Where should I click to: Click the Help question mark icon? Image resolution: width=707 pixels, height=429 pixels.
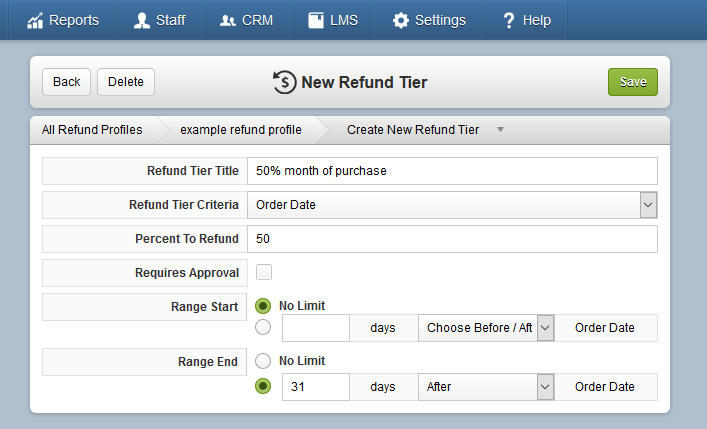point(509,21)
